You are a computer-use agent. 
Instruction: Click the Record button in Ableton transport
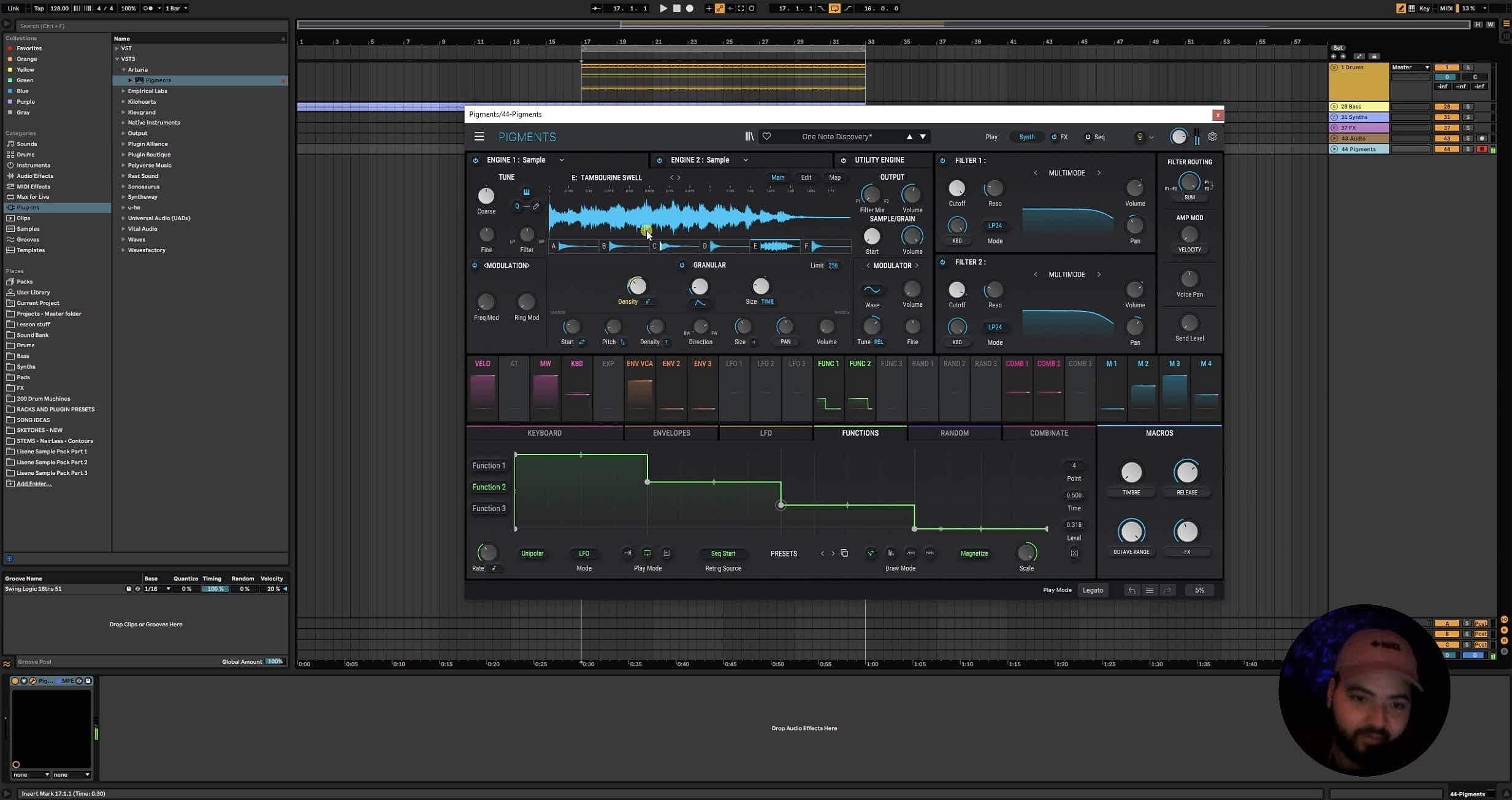(690, 9)
